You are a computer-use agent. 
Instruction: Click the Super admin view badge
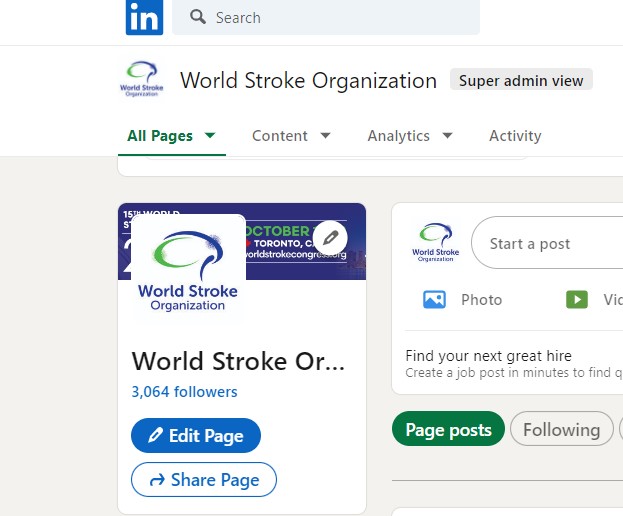[x=521, y=80]
